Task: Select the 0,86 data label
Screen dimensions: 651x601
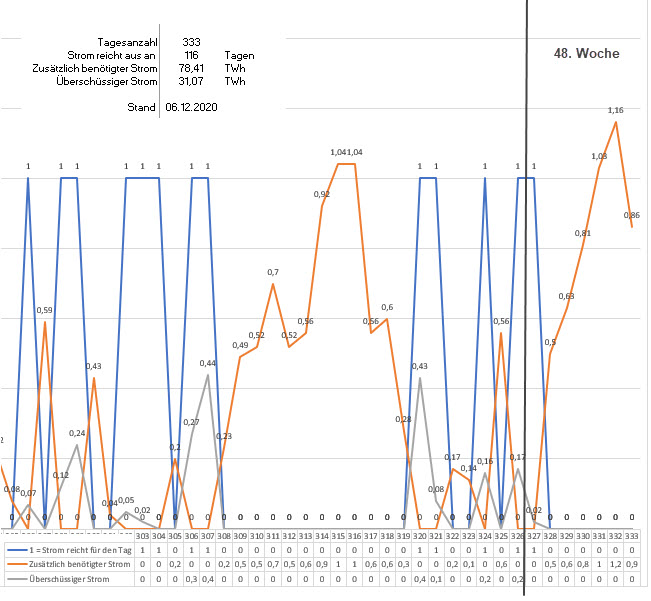Action: click(x=632, y=216)
